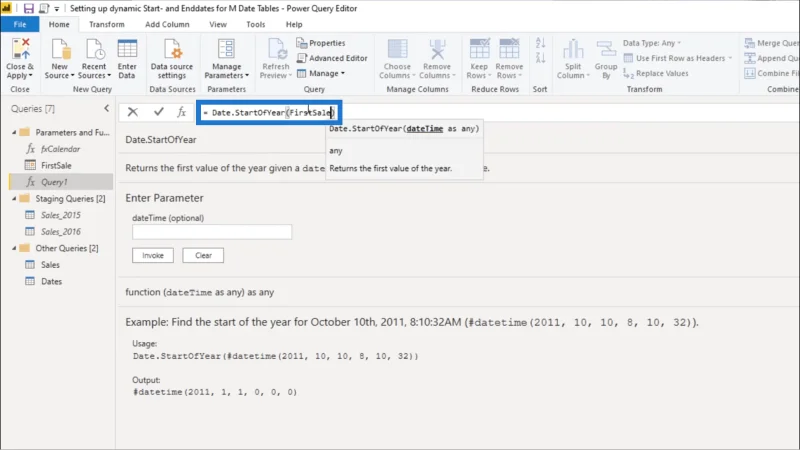Click Keep Rows icon
This screenshot has width=800, height=450.
click(479, 49)
